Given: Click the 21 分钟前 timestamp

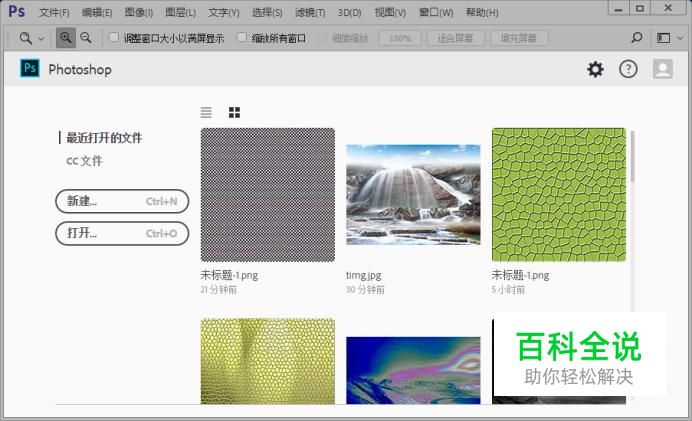Looking at the screenshot, I should (x=218, y=289).
